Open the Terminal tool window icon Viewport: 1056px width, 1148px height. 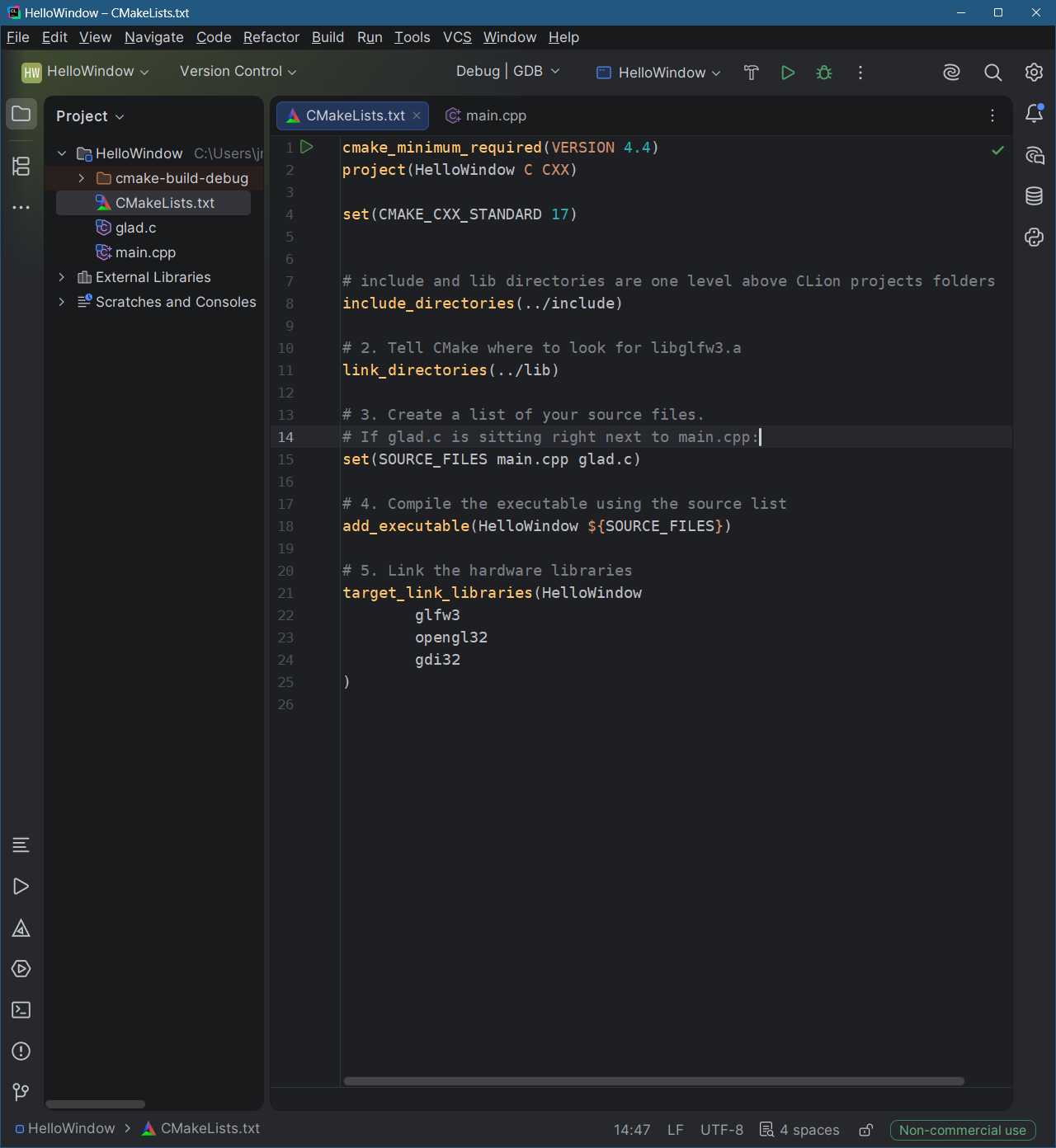tap(21, 1010)
